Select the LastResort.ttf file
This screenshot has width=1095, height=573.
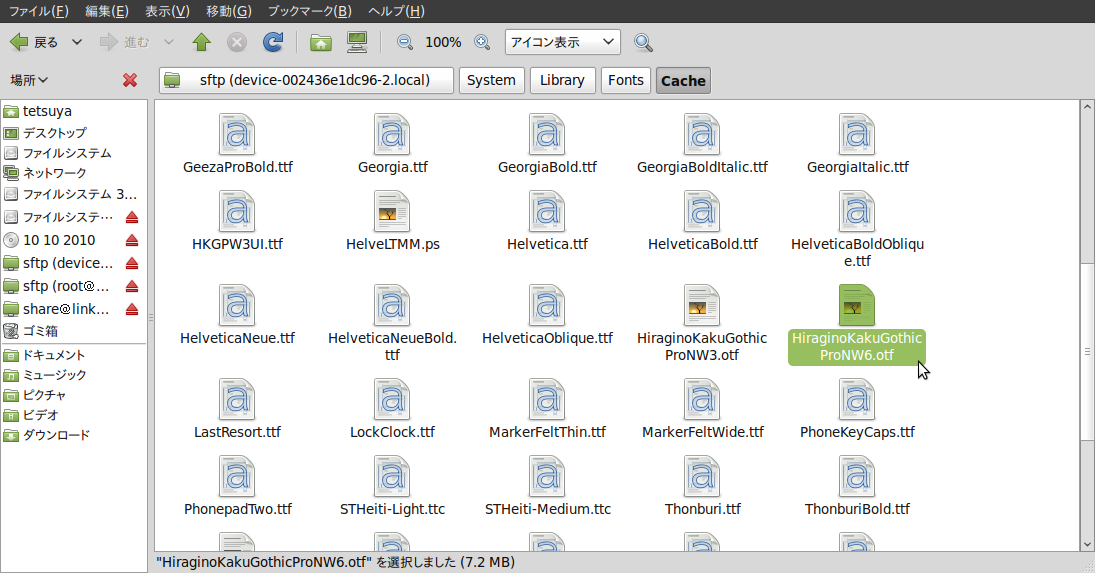(237, 409)
